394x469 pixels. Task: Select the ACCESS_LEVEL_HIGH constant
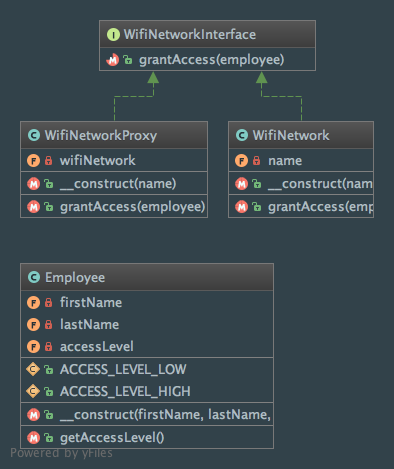[x=125, y=392]
